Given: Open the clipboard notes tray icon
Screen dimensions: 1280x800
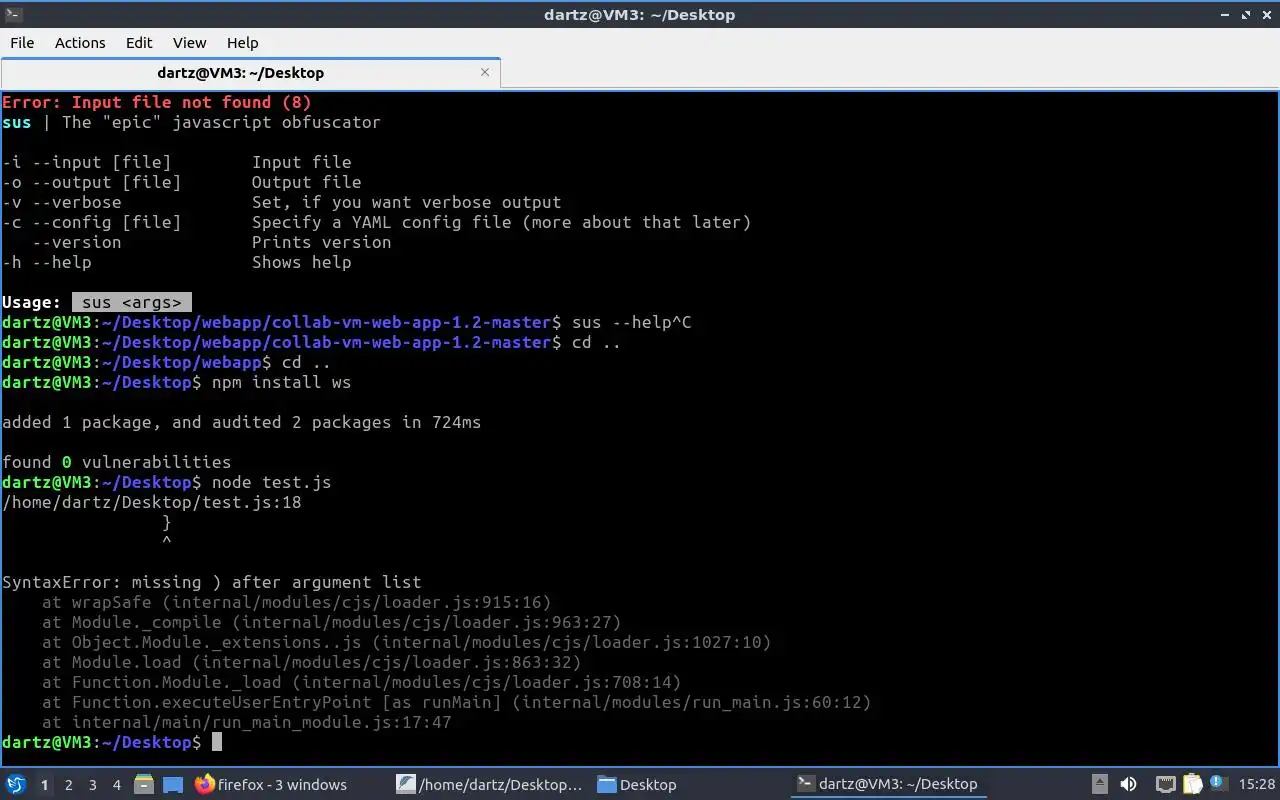Looking at the screenshot, I should [x=1193, y=785].
